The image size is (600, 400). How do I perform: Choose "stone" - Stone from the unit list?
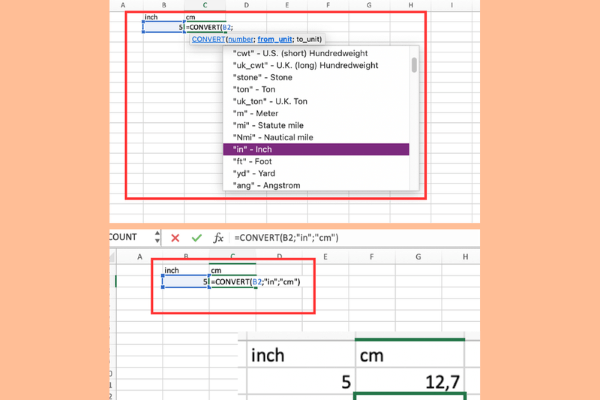[316, 77]
